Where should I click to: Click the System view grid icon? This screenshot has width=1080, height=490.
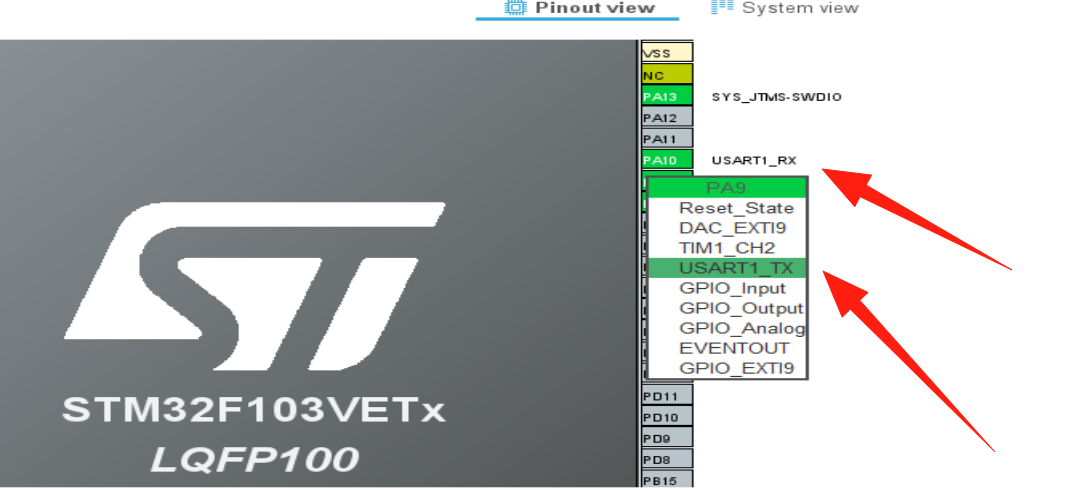click(x=722, y=7)
